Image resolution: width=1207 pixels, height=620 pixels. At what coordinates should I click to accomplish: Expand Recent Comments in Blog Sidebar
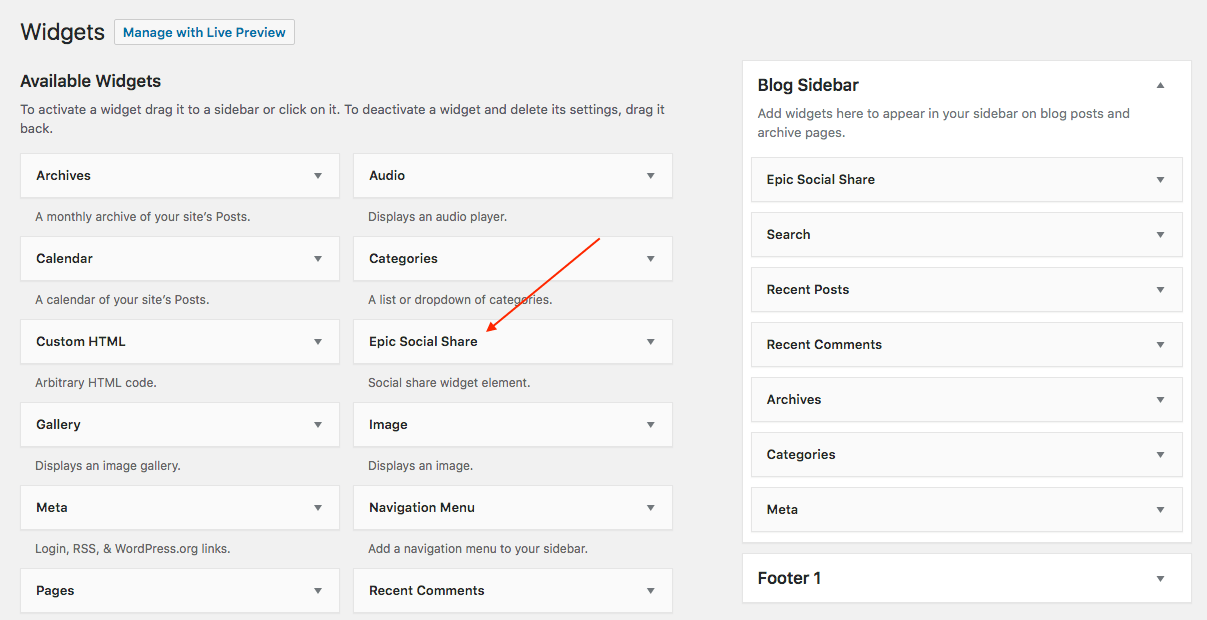(1160, 345)
